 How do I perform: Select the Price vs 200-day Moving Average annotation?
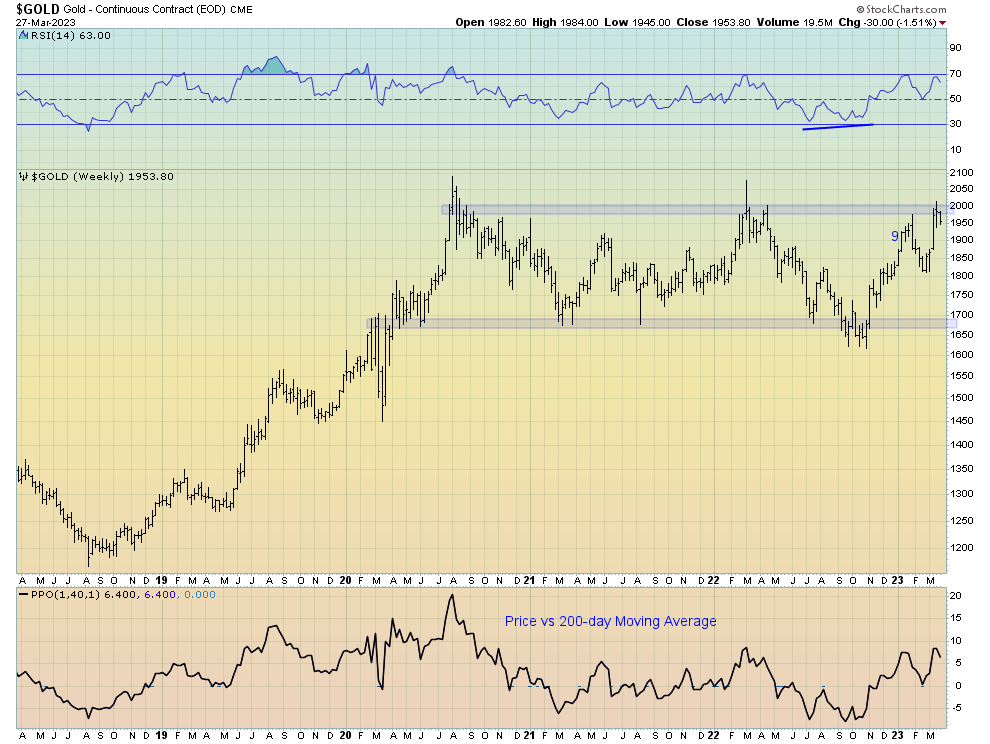[610, 622]
